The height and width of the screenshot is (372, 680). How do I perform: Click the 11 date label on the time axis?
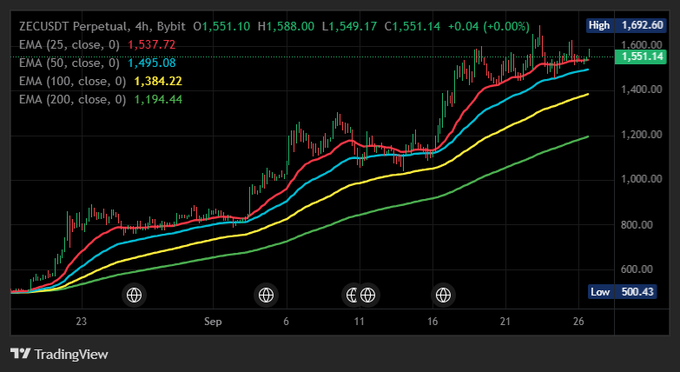tap(359, 322)
